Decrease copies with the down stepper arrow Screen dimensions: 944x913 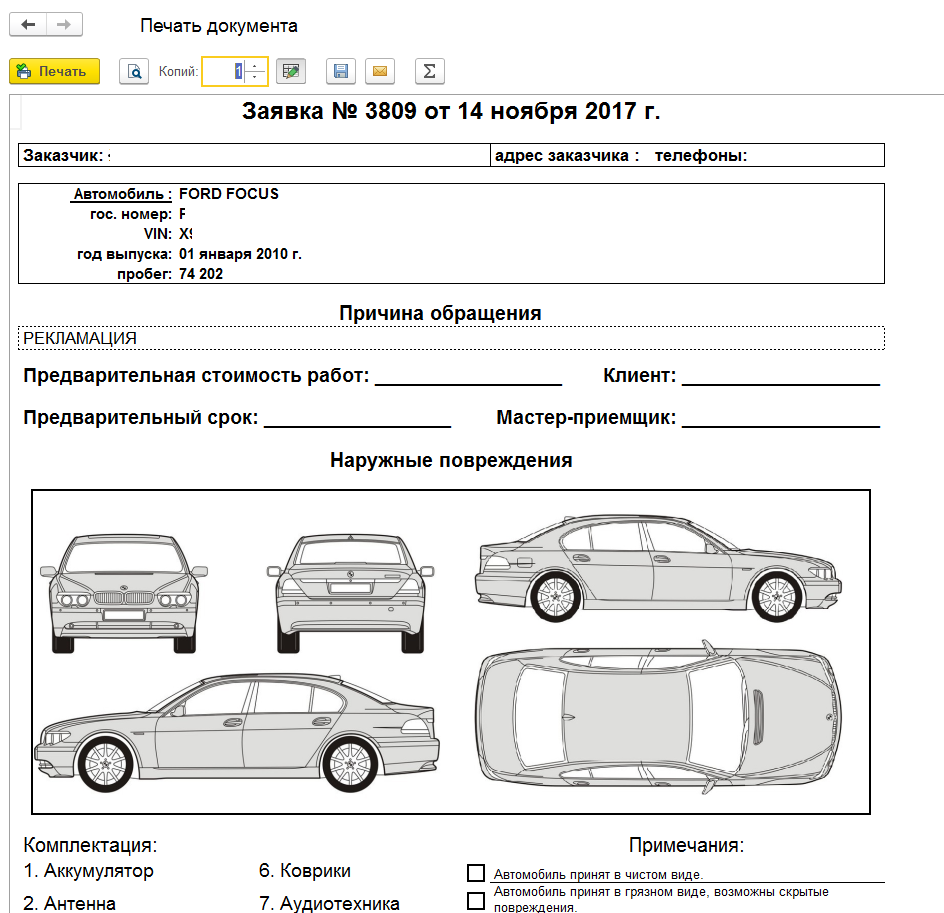coord(256,77)
